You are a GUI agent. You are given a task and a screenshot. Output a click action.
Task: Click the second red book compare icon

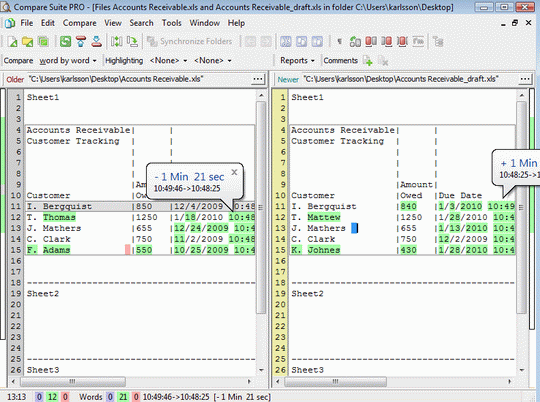click(386, 42)
